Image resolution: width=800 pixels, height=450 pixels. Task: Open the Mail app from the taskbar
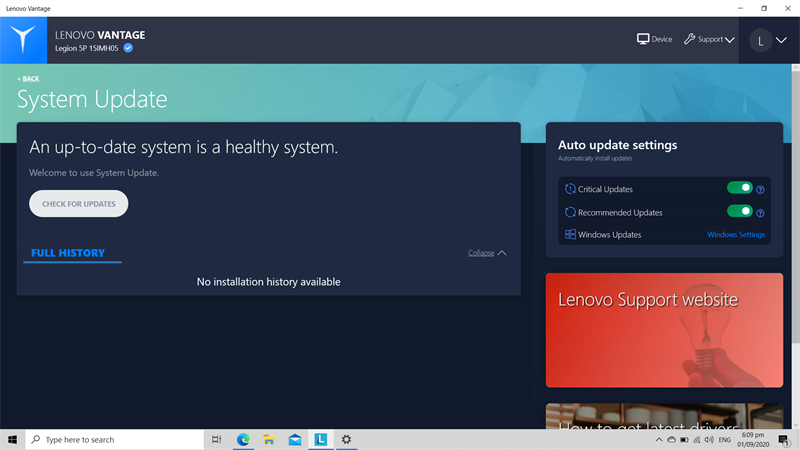tap(295, 440)
